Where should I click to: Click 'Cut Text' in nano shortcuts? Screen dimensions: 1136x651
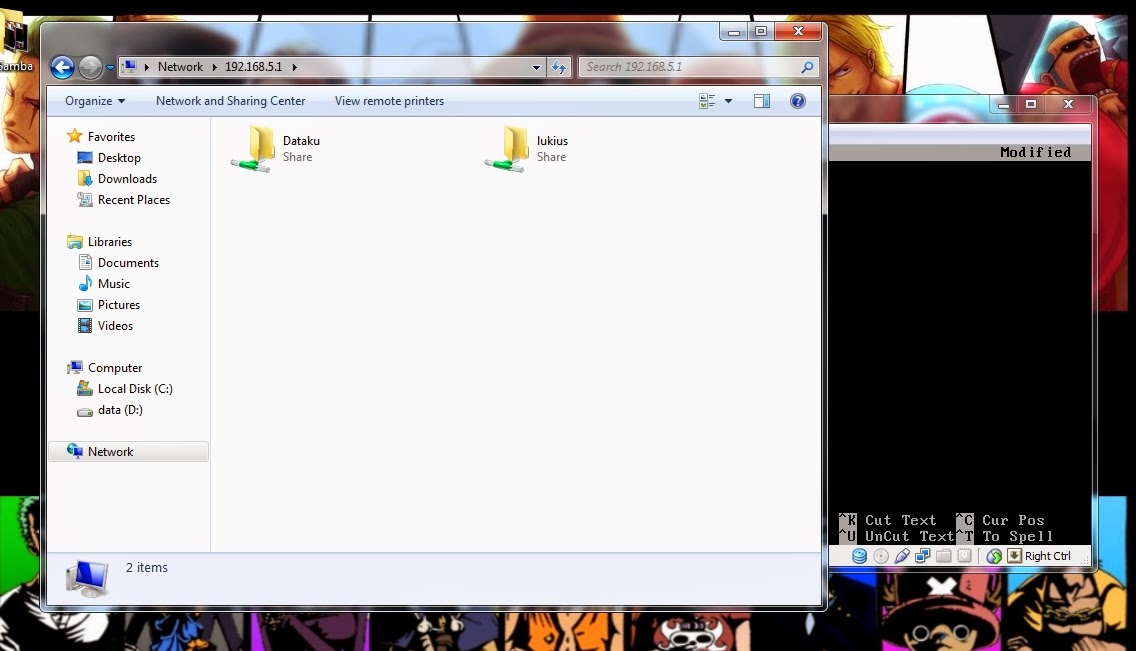point(901,520)
